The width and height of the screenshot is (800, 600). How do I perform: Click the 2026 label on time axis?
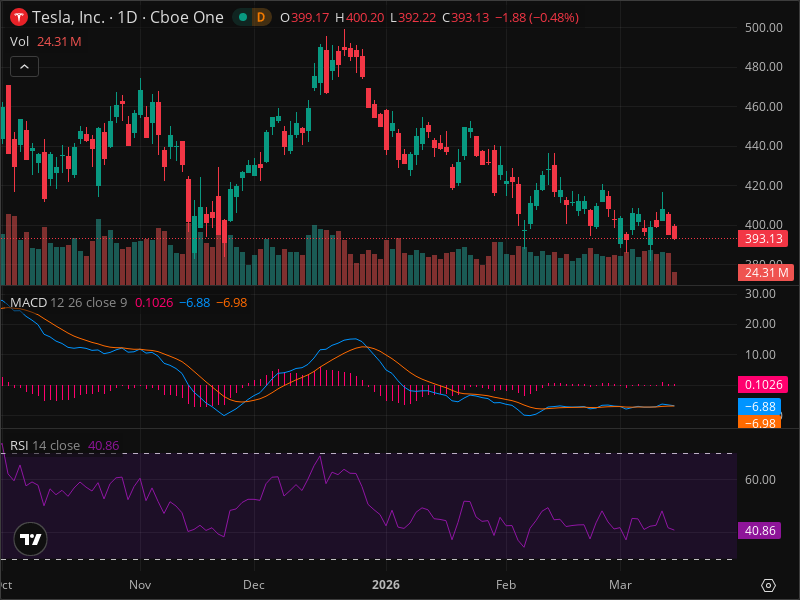point(386,585)
